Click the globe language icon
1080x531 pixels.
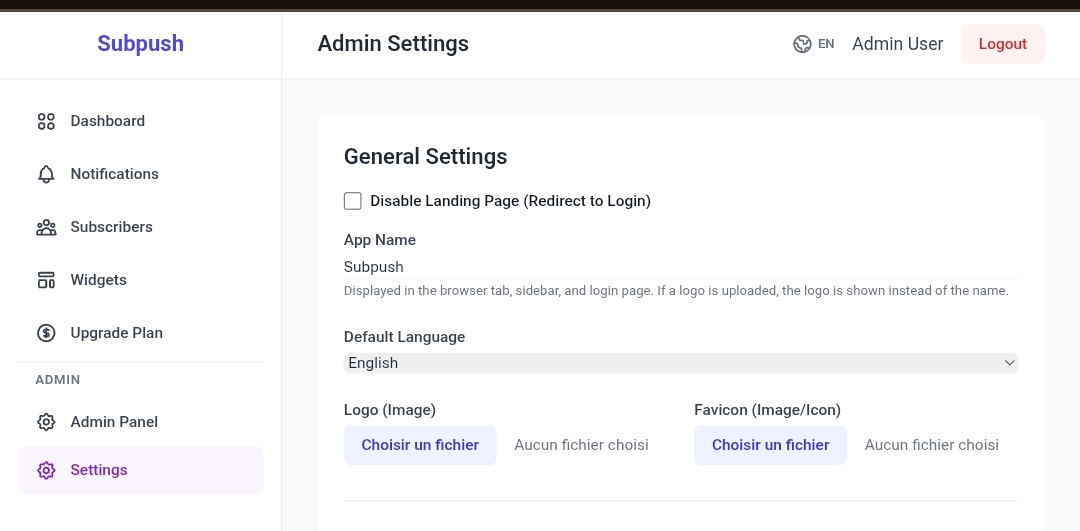tap(802, 44)
